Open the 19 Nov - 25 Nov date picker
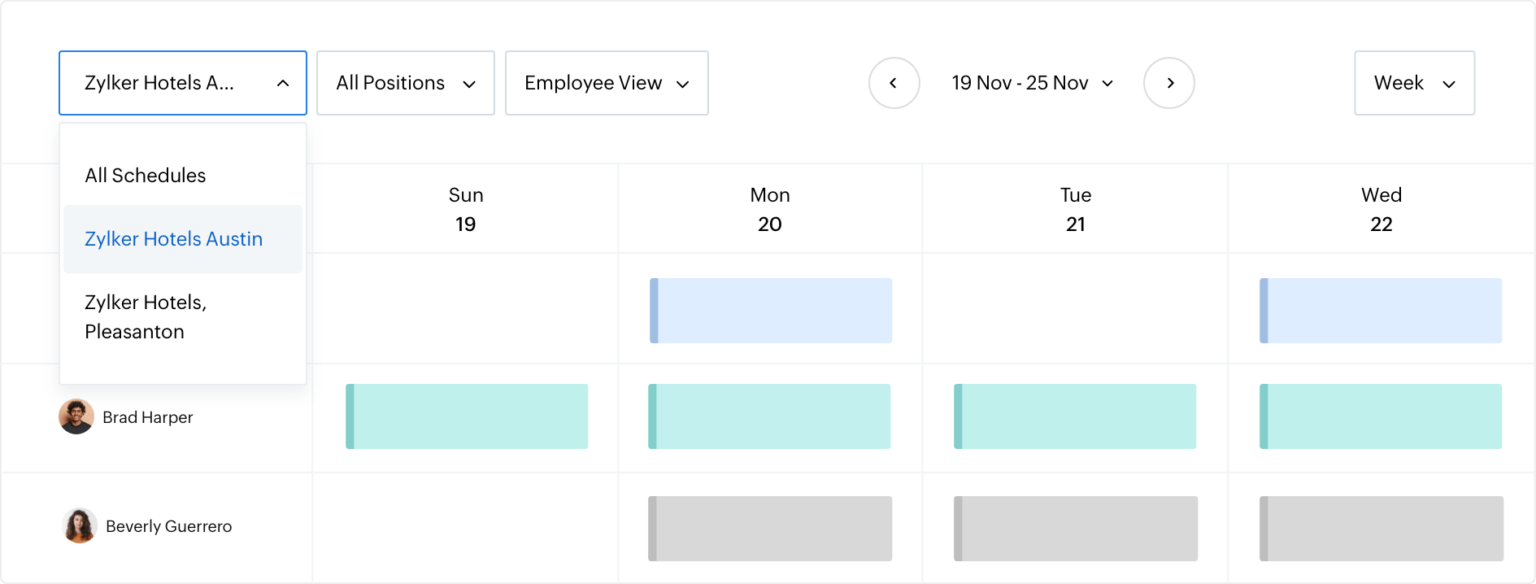This screenshot has width=1536, height=584. click(x=1022, y=83)
